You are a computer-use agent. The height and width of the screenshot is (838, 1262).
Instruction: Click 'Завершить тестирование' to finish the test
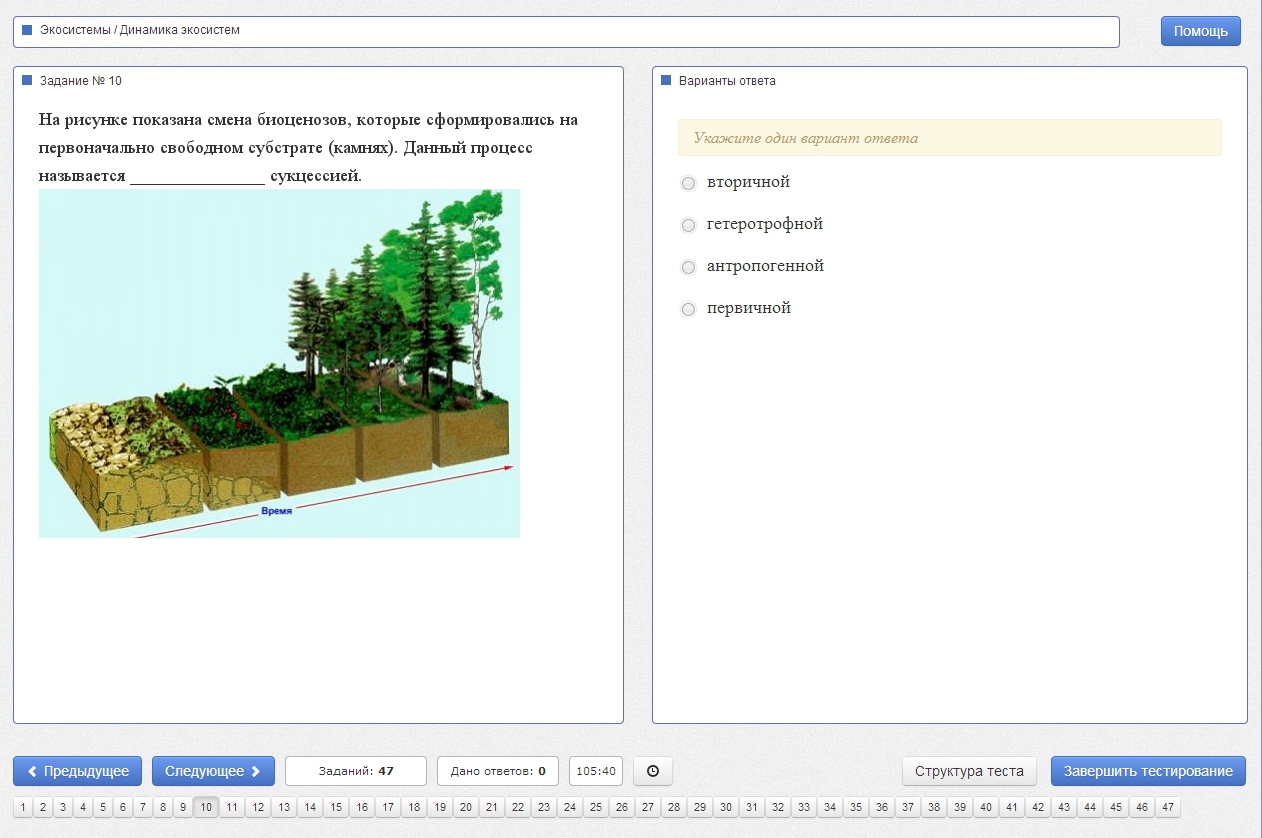pos(1148,771)
